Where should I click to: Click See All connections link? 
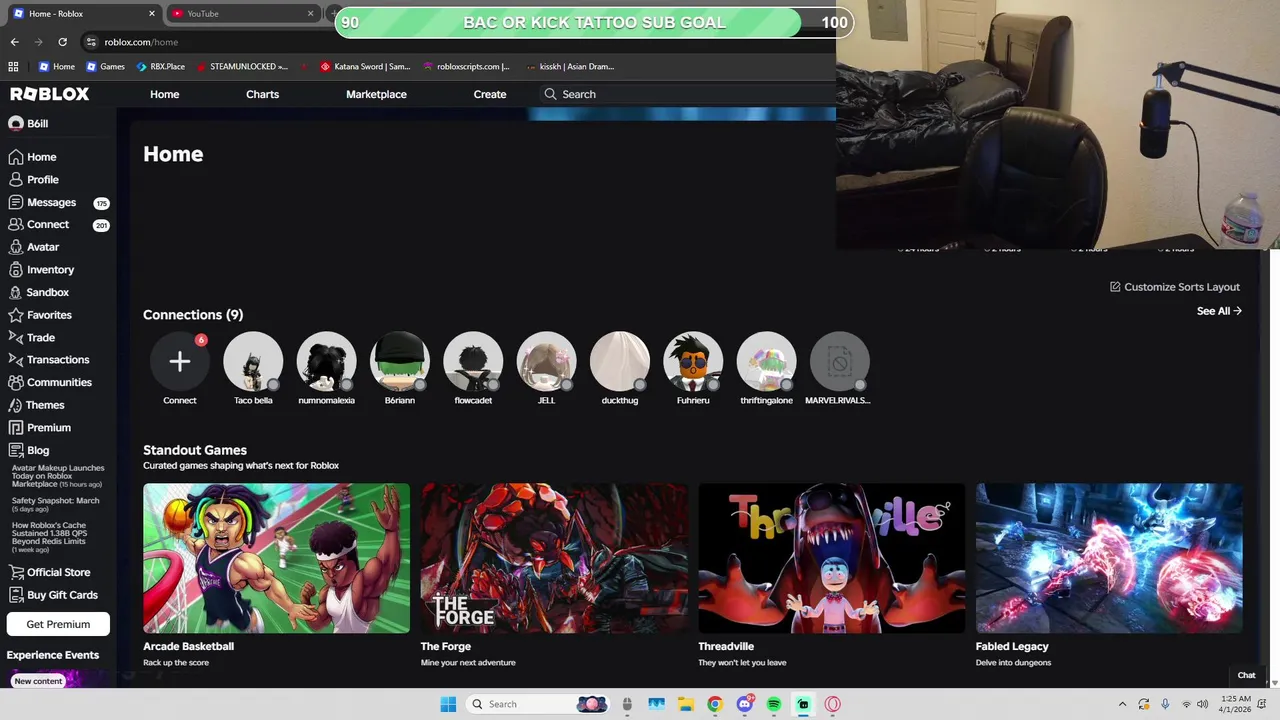tap(1219, 311)
